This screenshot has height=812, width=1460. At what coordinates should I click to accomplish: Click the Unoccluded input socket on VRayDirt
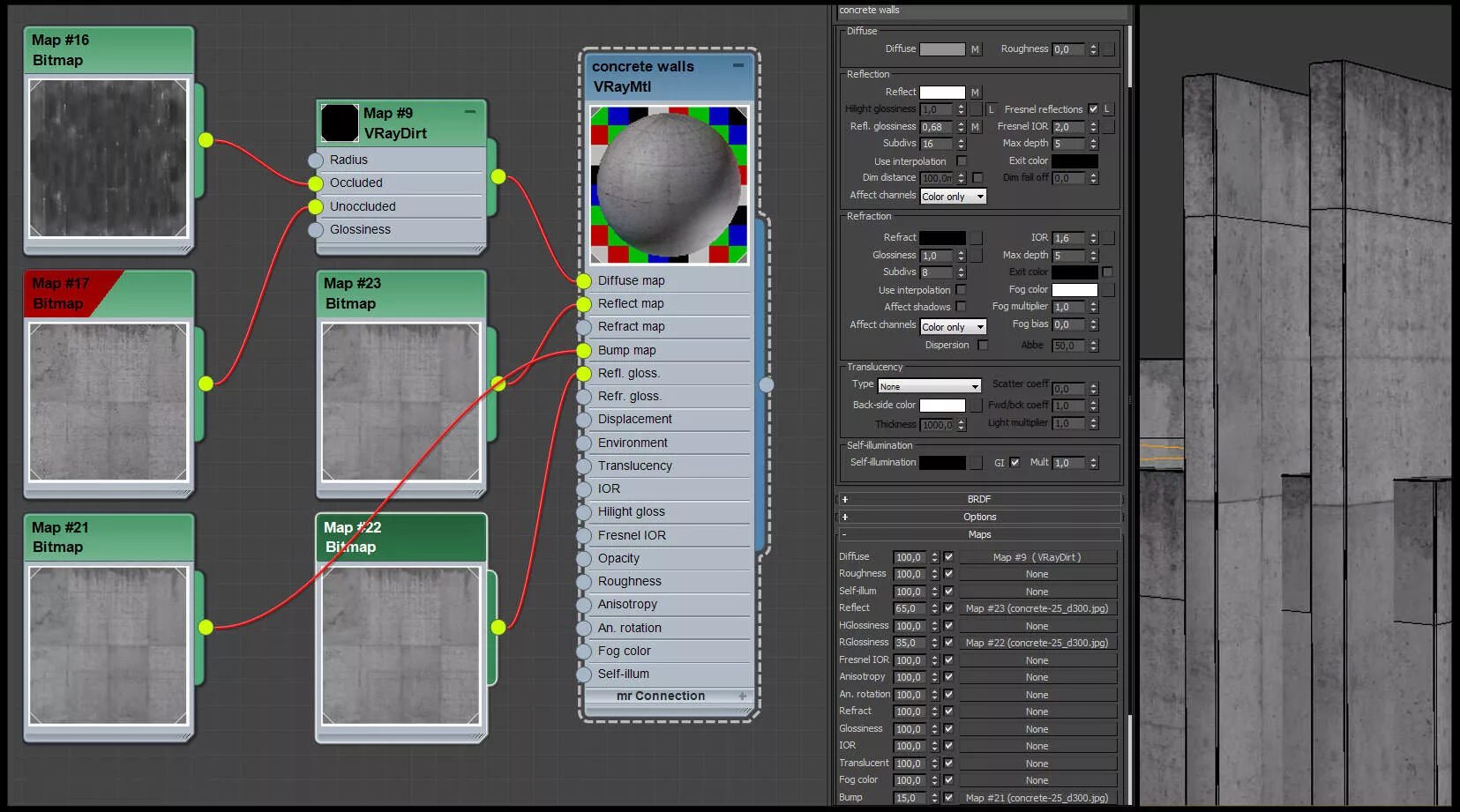(x=316, y=207)
